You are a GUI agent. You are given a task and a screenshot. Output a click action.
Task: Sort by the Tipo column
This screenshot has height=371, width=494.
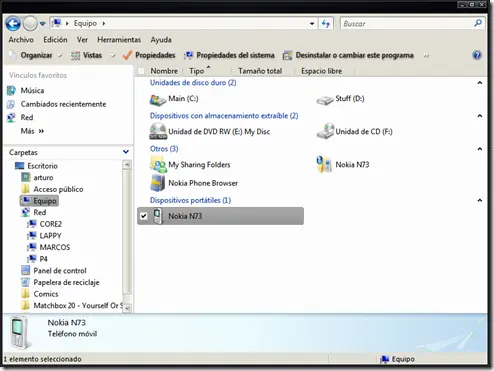pyautogui.click(x=197, y=71)
